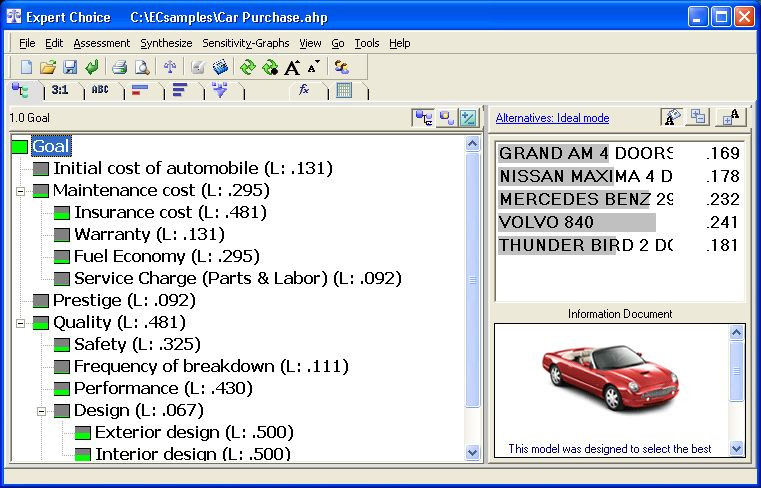Select the Prestige node
This screenshot has height=488, width=761.
click(x=124, y=301)
